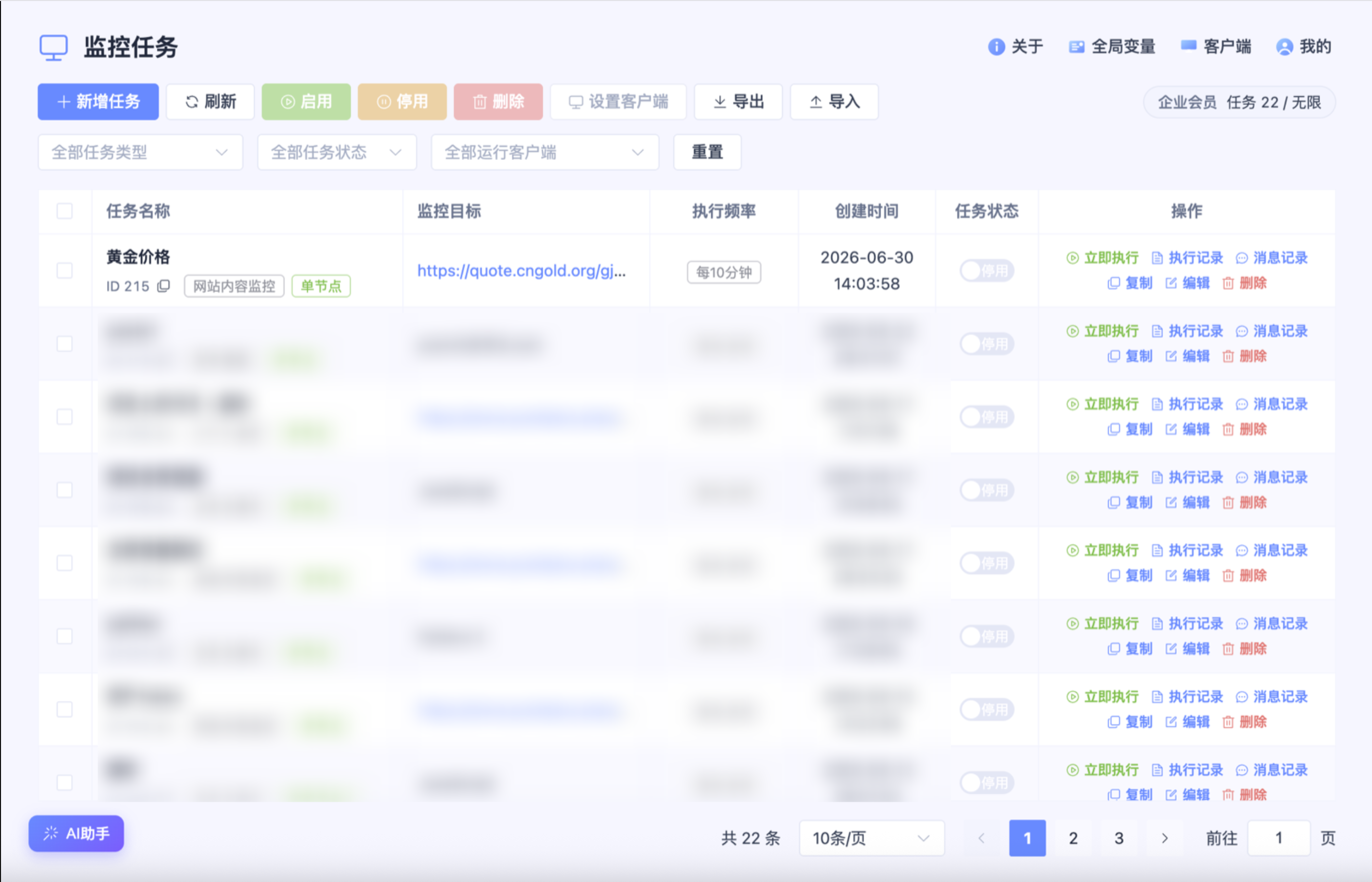Click the 复制 icon for the 黄金价格 task

[x=1114, y=283]
